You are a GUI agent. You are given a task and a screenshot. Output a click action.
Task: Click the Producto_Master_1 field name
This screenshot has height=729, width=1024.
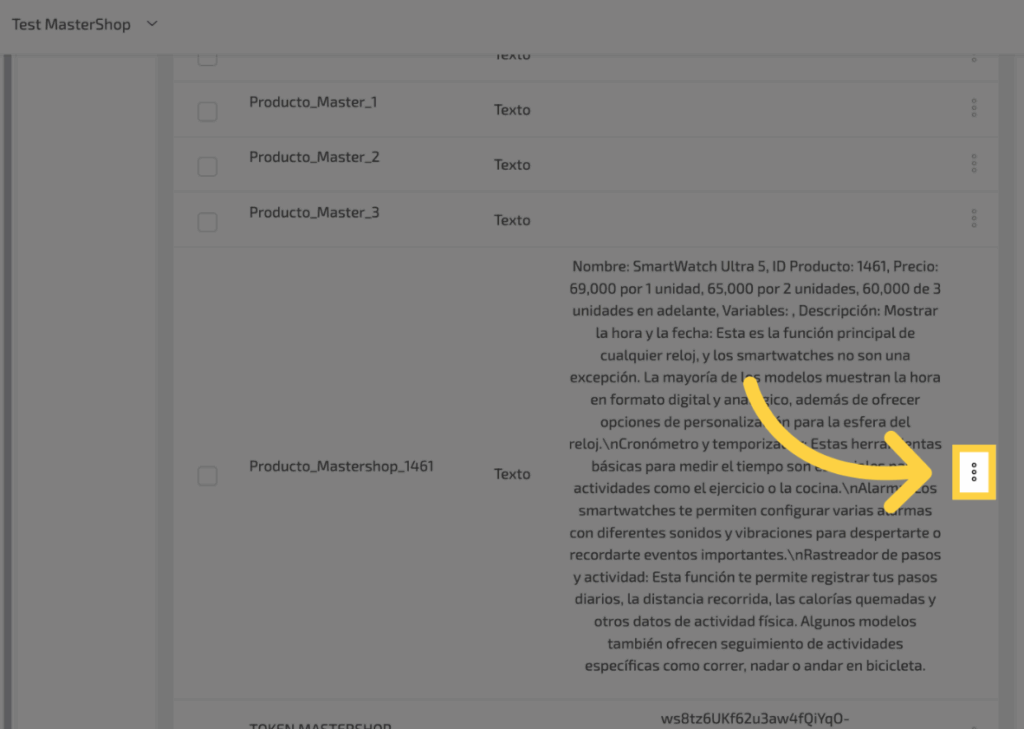point(313,102)
